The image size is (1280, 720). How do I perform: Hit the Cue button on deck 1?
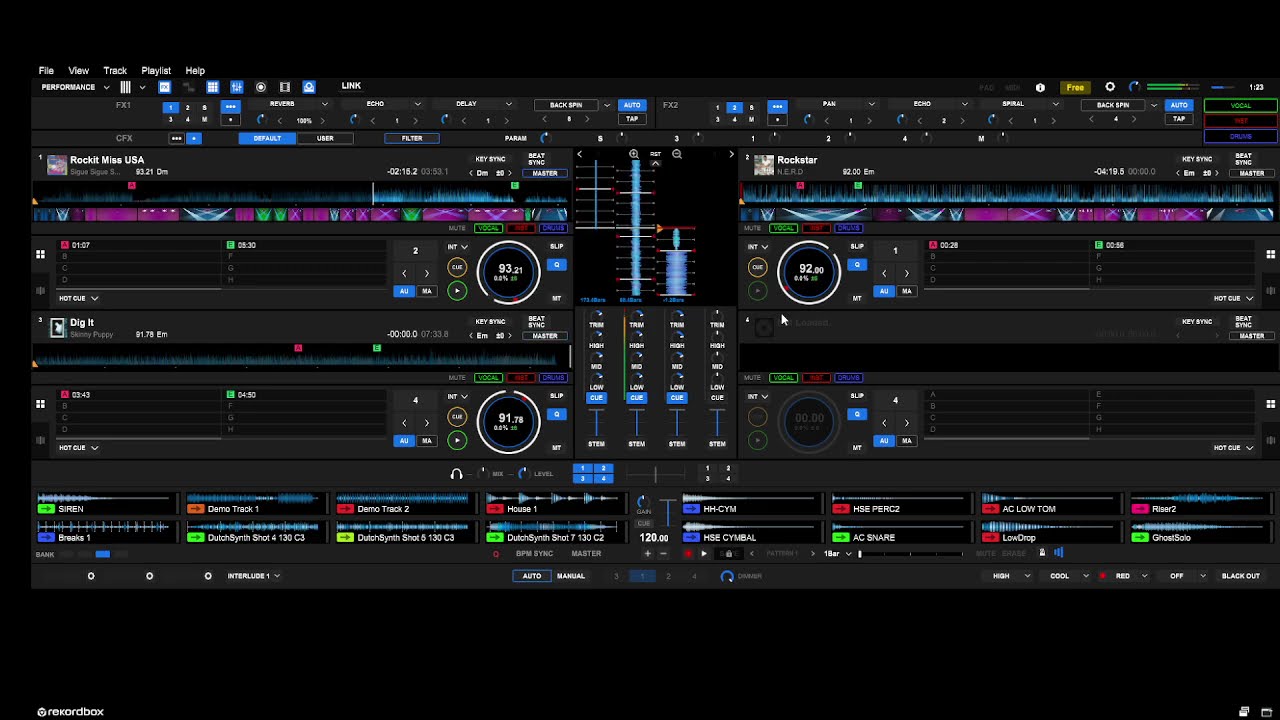tap(457, 267)
